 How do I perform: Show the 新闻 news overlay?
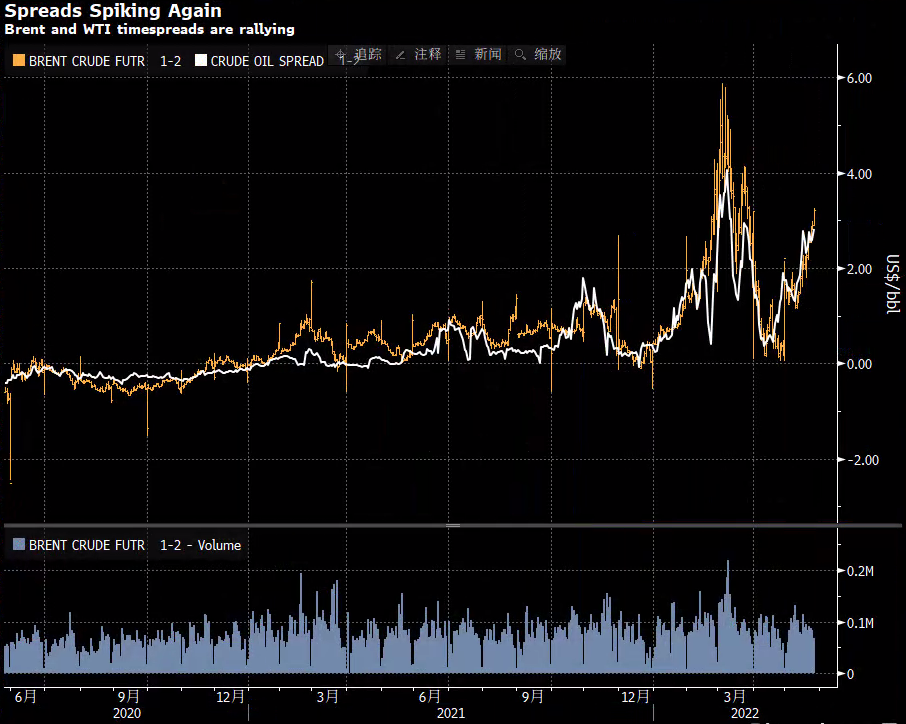coord(478,55)
